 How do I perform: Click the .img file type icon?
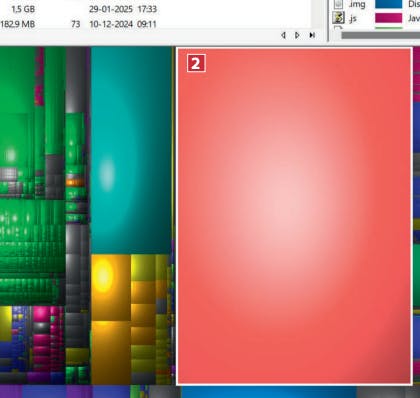coord(338,4)
